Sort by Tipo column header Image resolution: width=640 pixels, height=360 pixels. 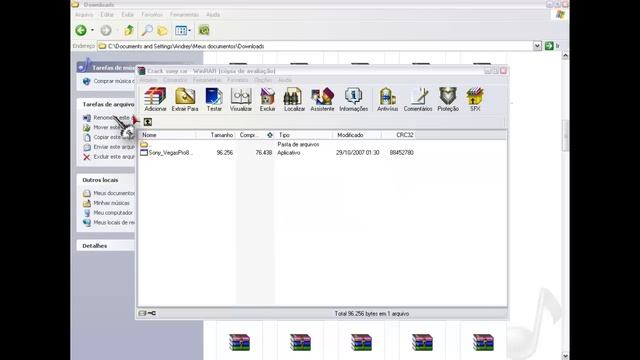pyautogui.click(x=304, y=135)
